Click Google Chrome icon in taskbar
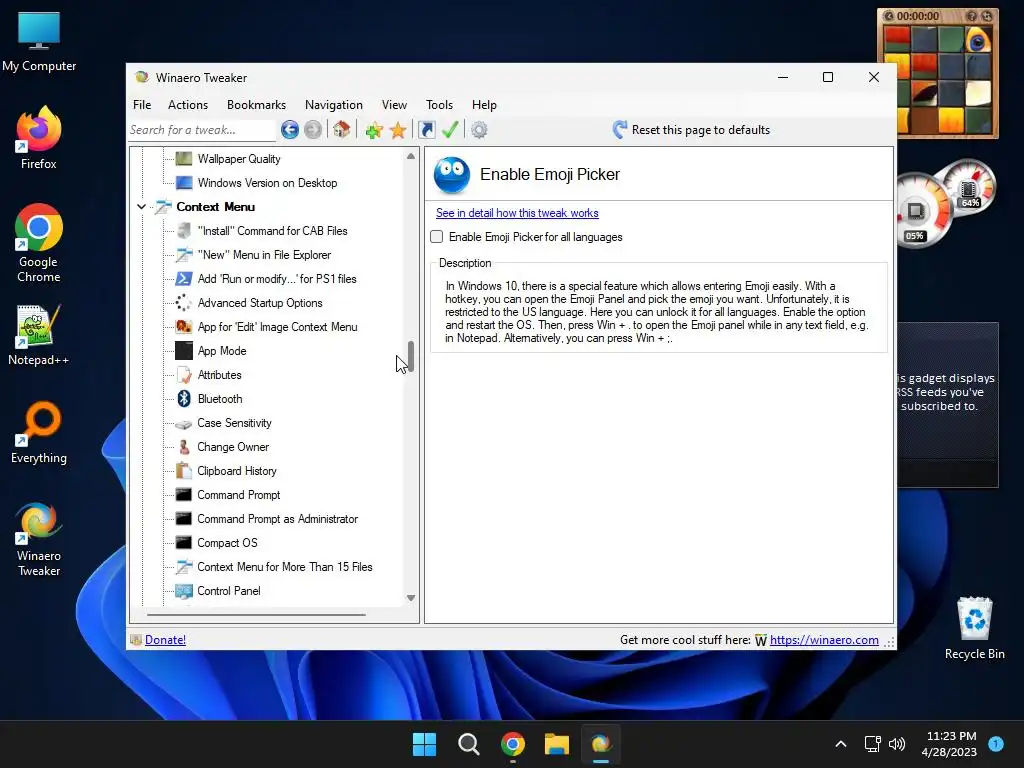The image size is (1024, 768). 513,744
